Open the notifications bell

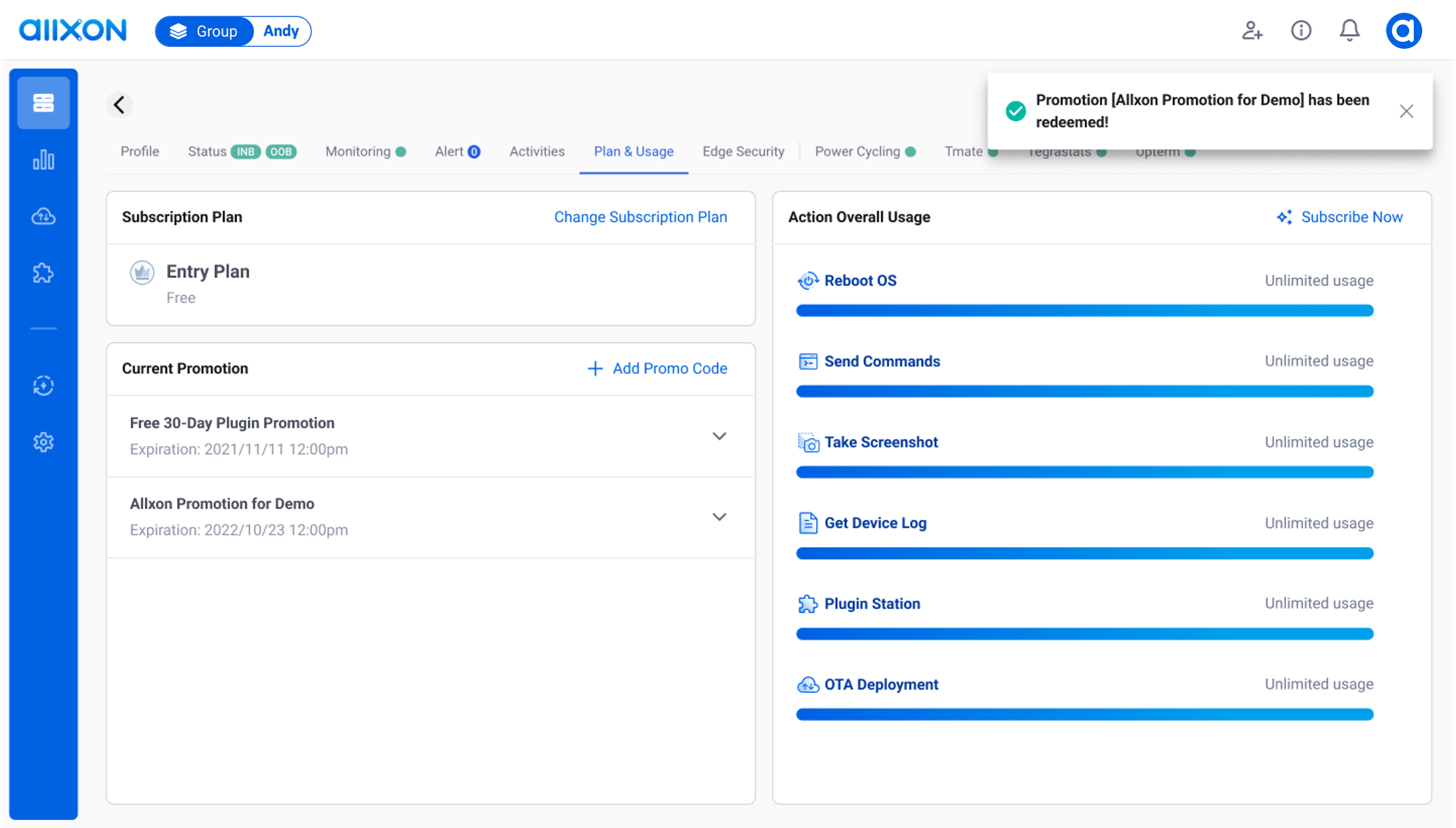[1350, 30]
